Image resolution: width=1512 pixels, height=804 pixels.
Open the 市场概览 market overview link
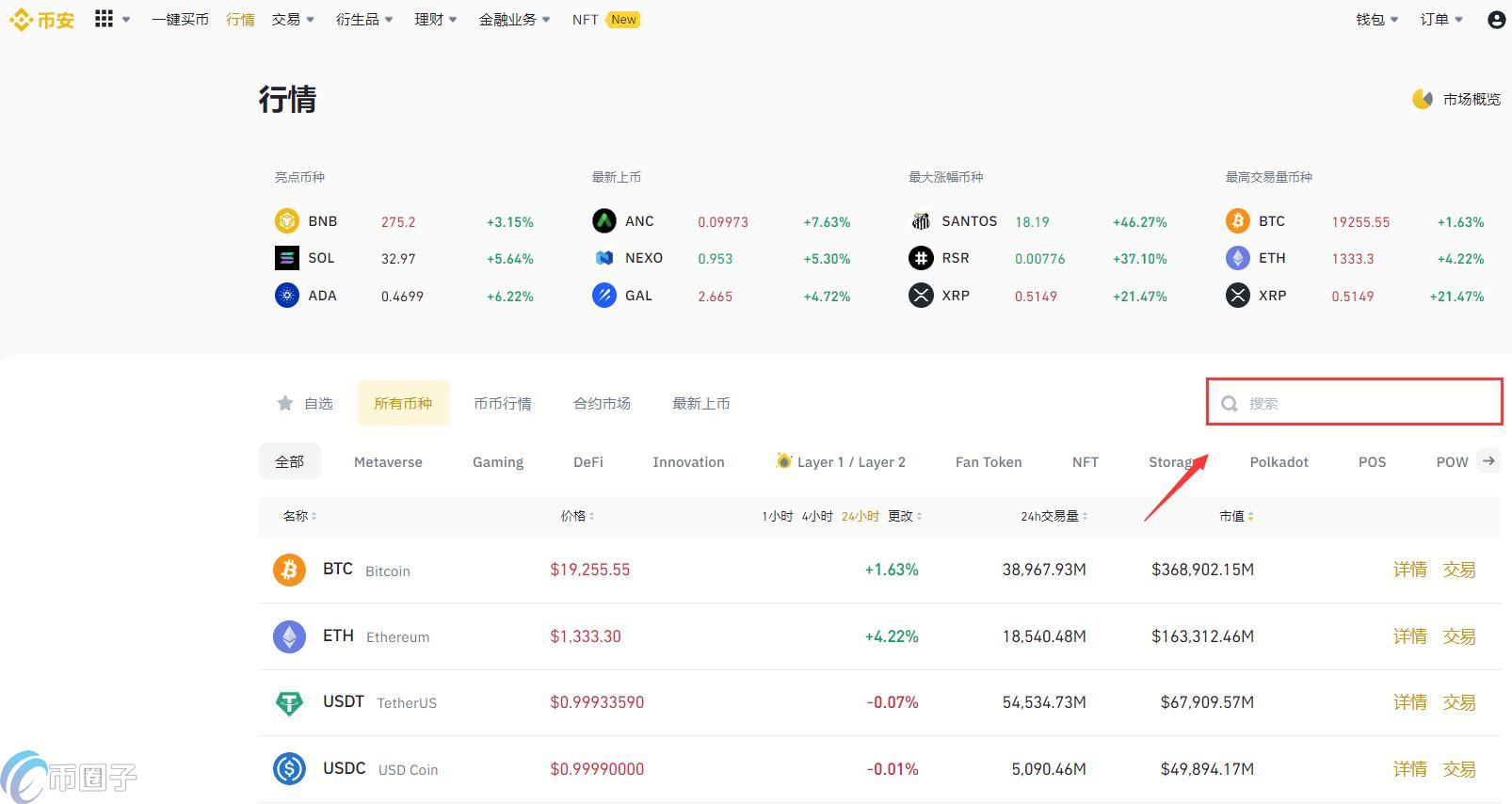[x=1472, y=99]
